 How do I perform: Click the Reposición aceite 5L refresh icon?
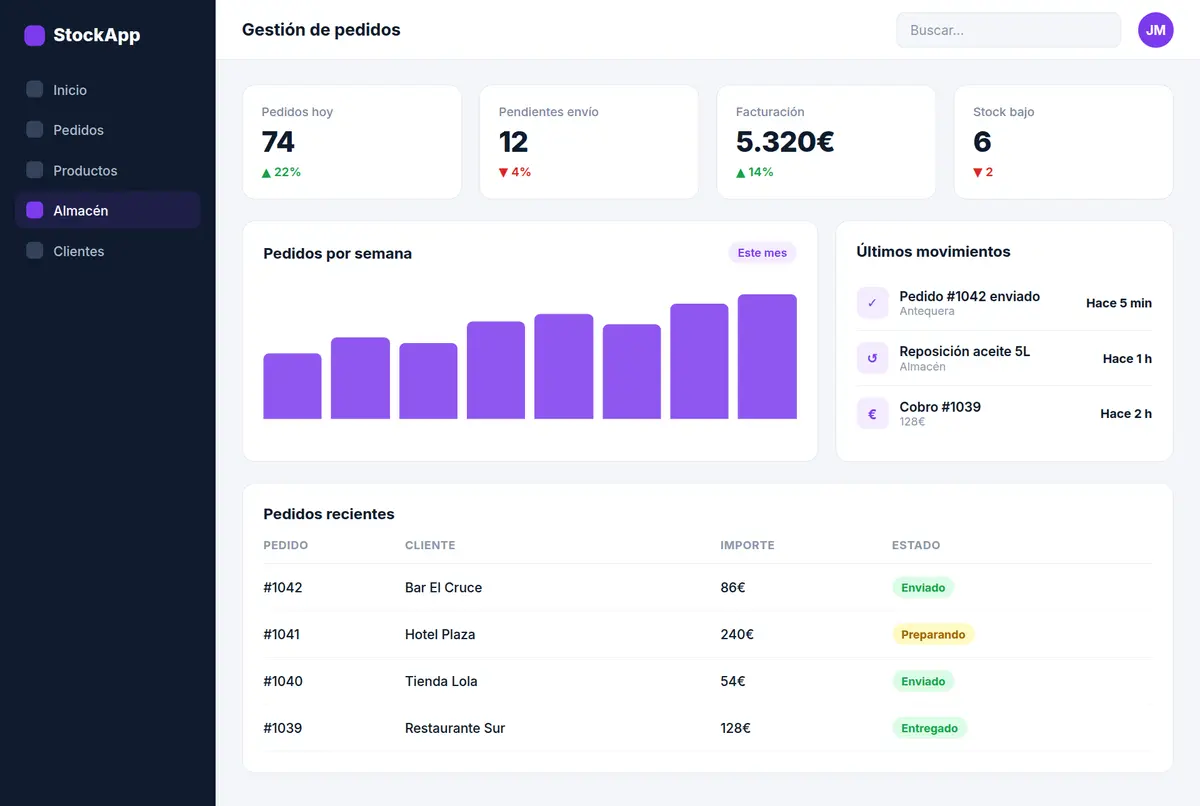pyautogui.click(x=872, y=358)
